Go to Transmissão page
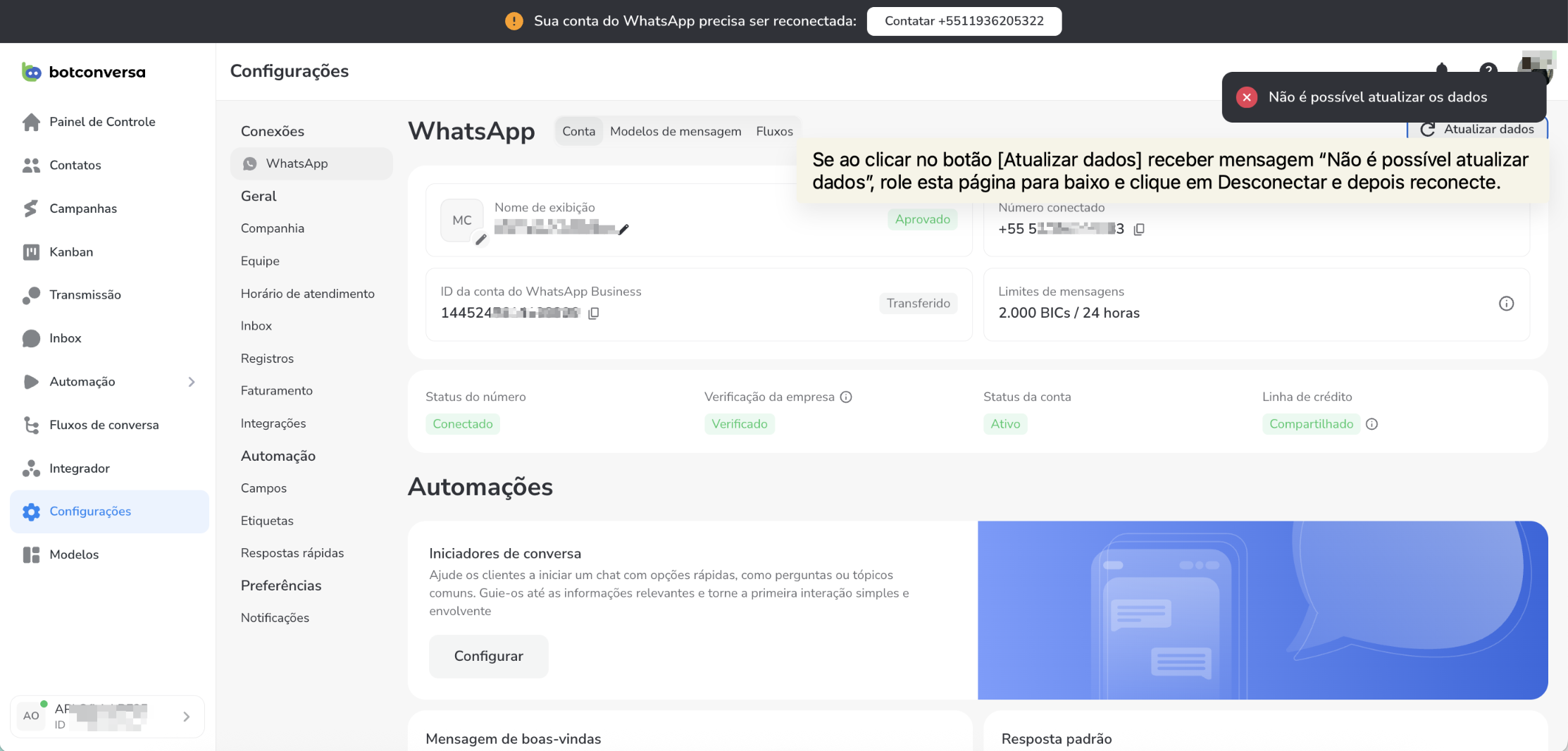Image resolution: width=1568 pixels, height=751 pixels. pos(85,295)
